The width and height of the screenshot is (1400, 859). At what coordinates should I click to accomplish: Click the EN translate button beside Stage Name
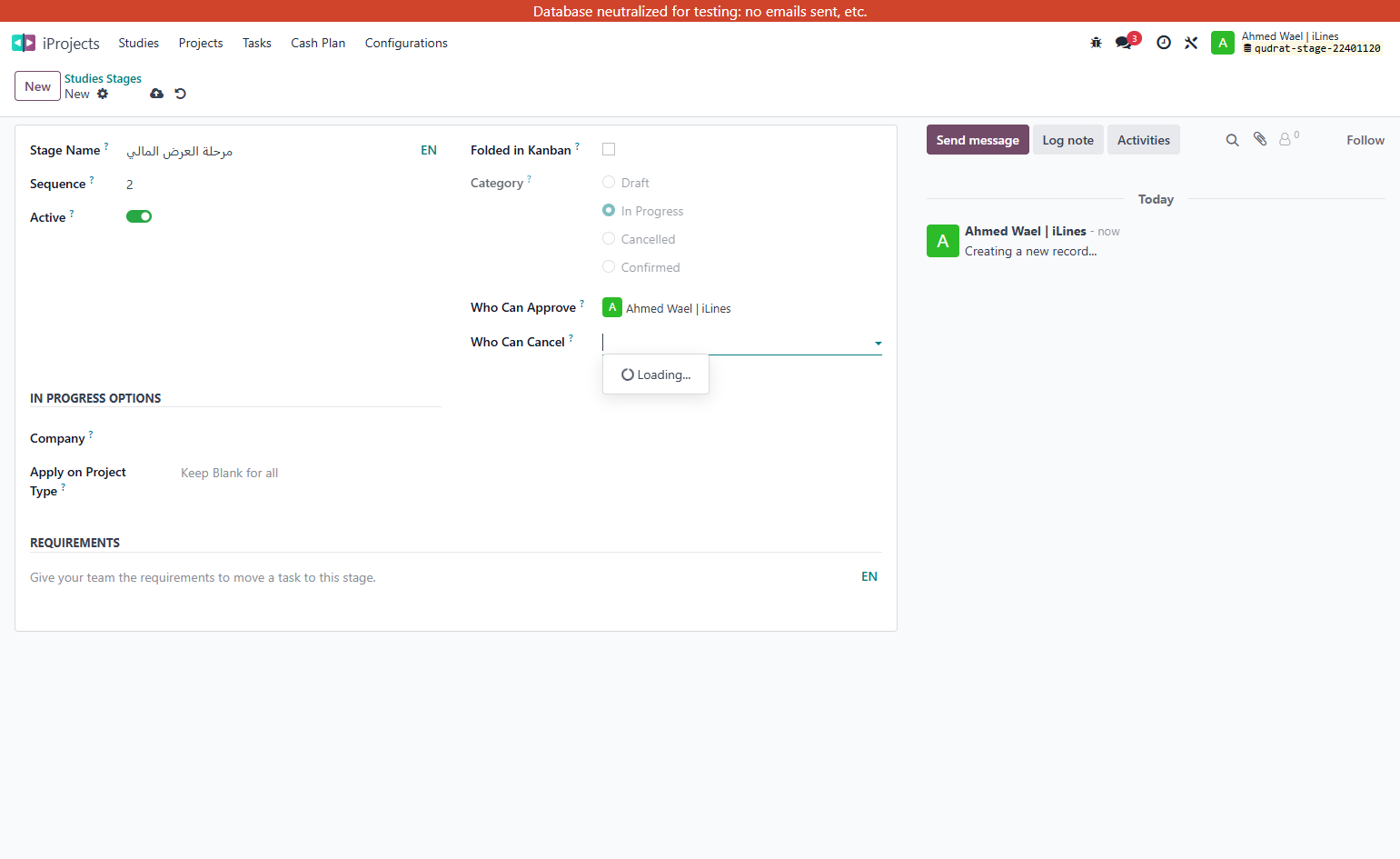pyautogui.click(x=429, y=150)
